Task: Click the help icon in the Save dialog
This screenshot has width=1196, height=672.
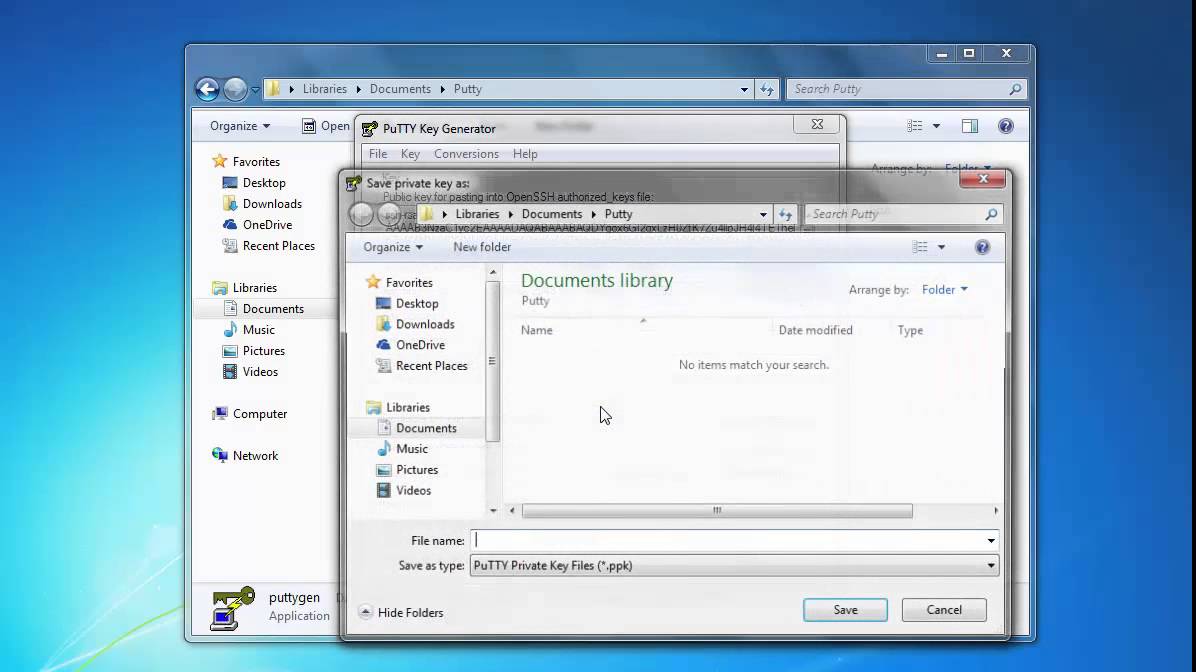Action: click(982, 247)
